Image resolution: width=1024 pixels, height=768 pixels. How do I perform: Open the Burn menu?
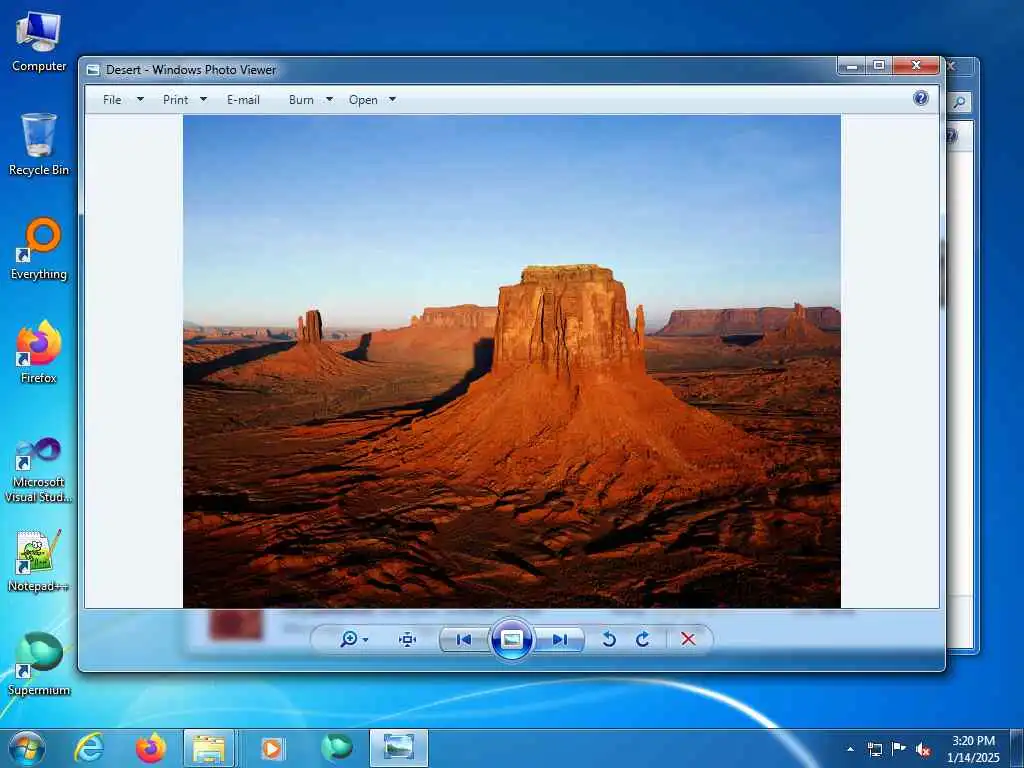point(301,100)
